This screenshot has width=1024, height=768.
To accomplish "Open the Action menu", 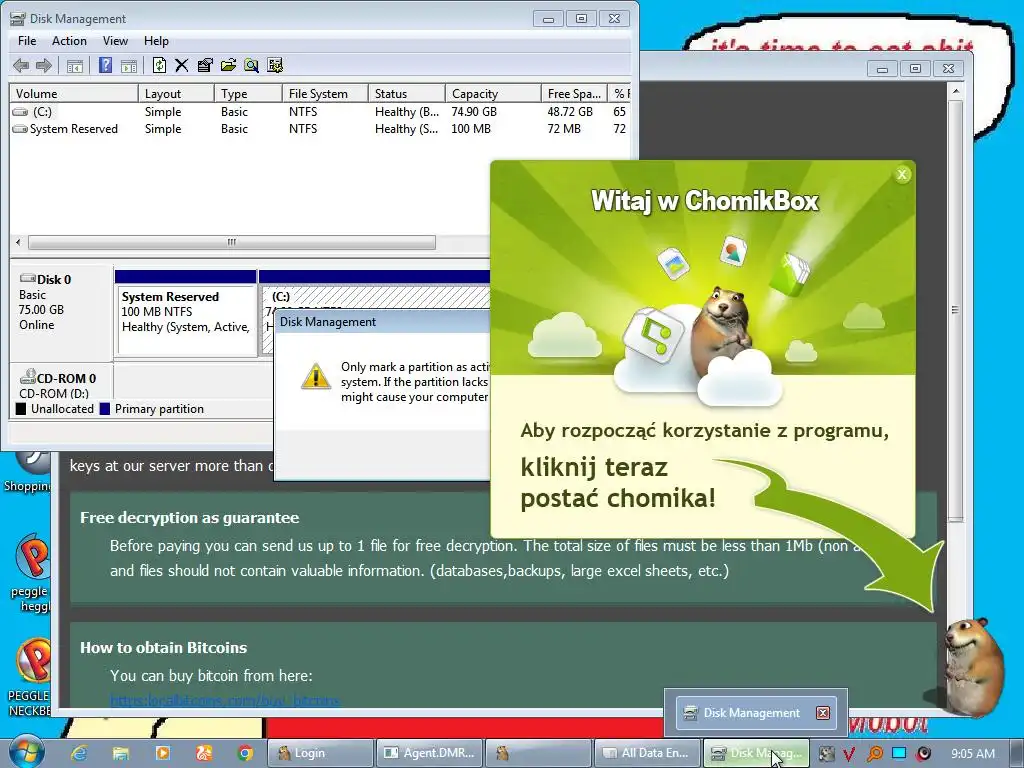I will pos(69,40).
